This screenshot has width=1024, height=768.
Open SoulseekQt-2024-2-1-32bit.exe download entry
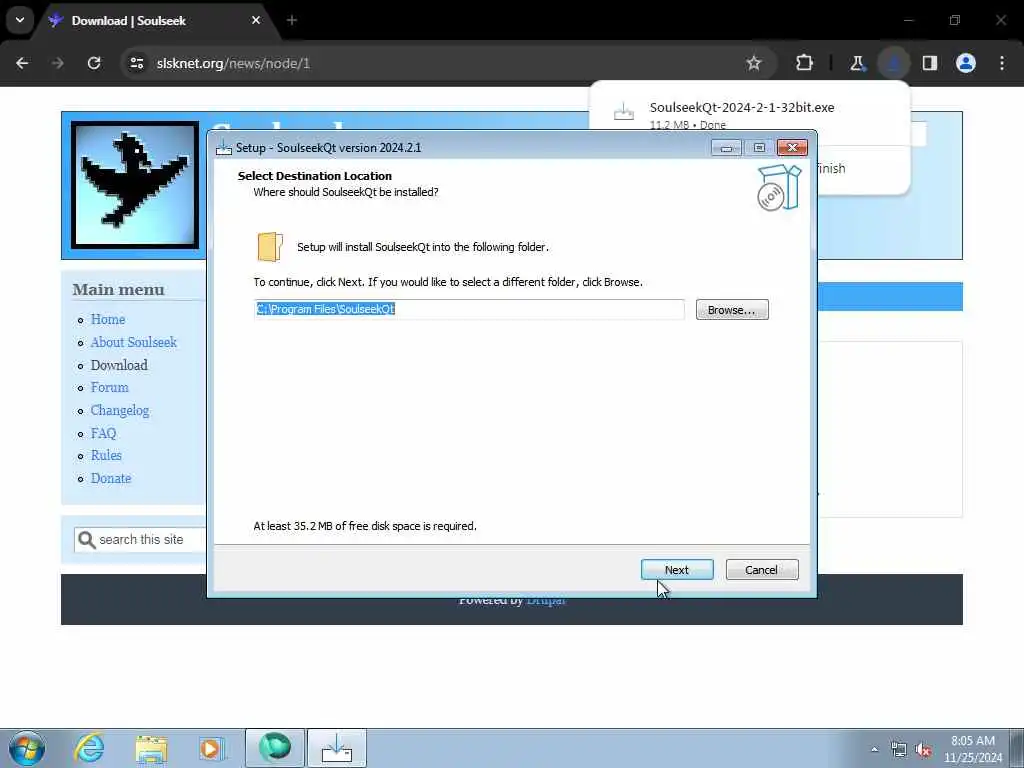point(742,107)
